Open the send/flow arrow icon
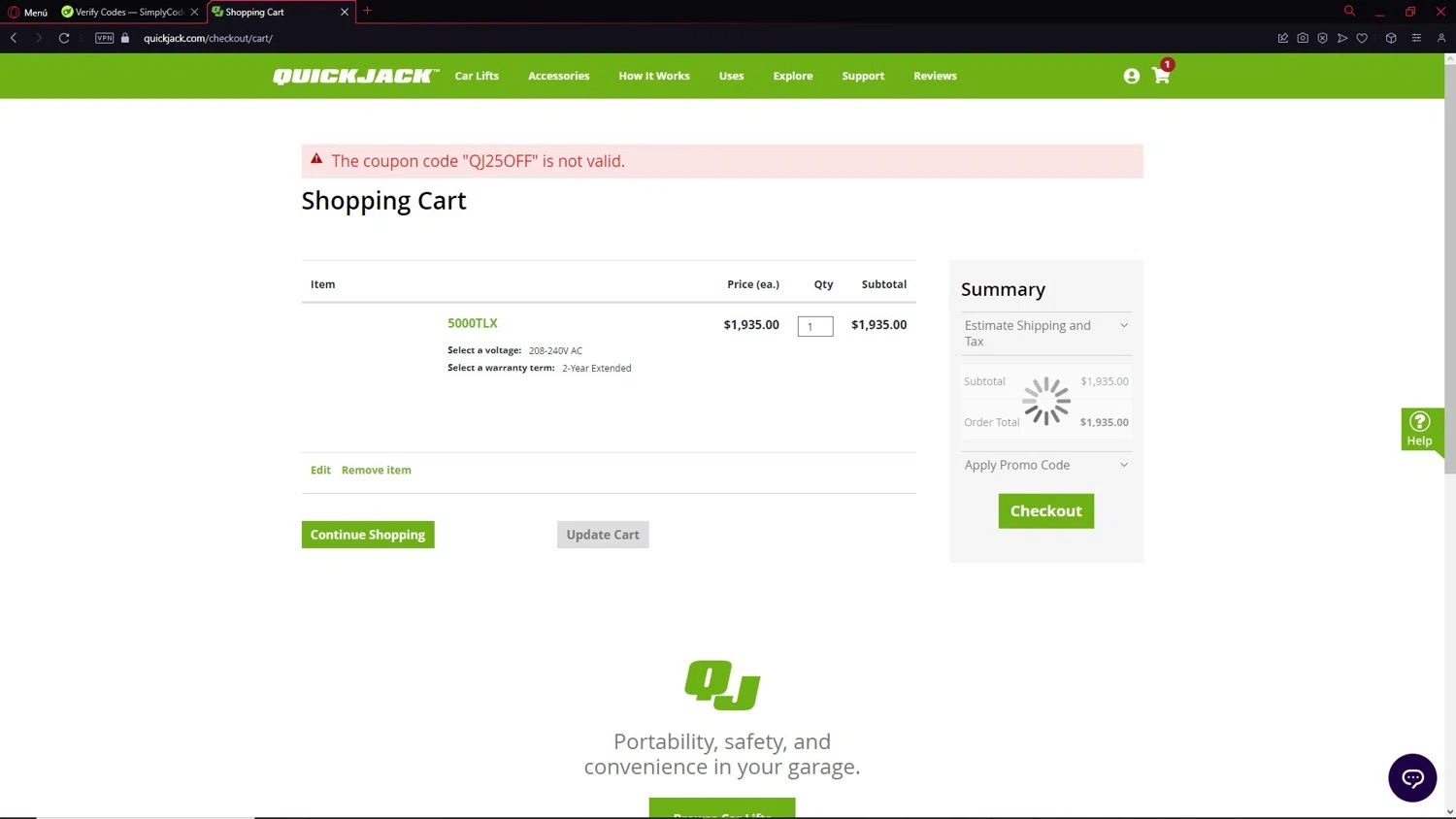 1342,38
